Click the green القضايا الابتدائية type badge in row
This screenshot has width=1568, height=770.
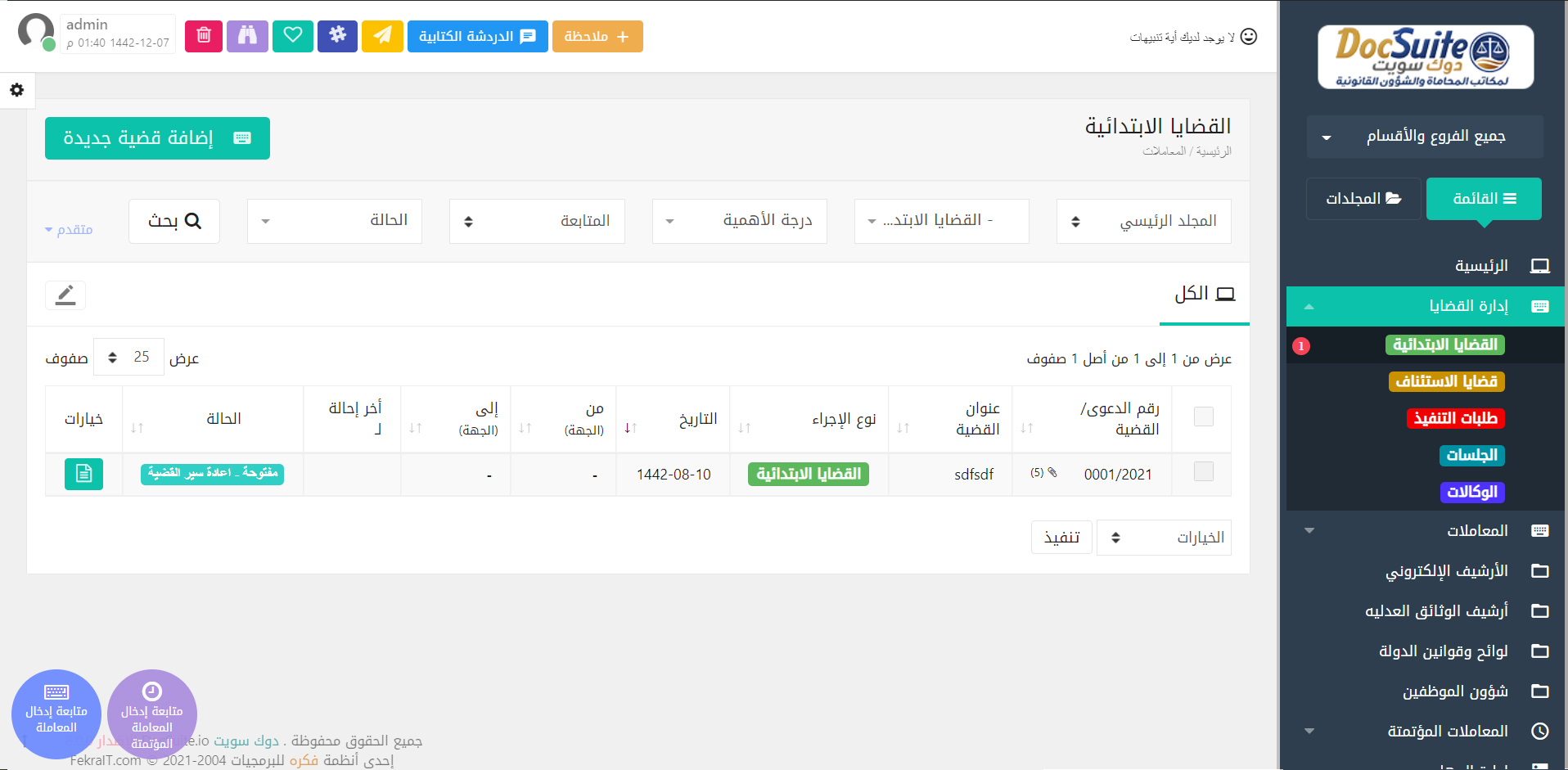(x=808, y=474)
